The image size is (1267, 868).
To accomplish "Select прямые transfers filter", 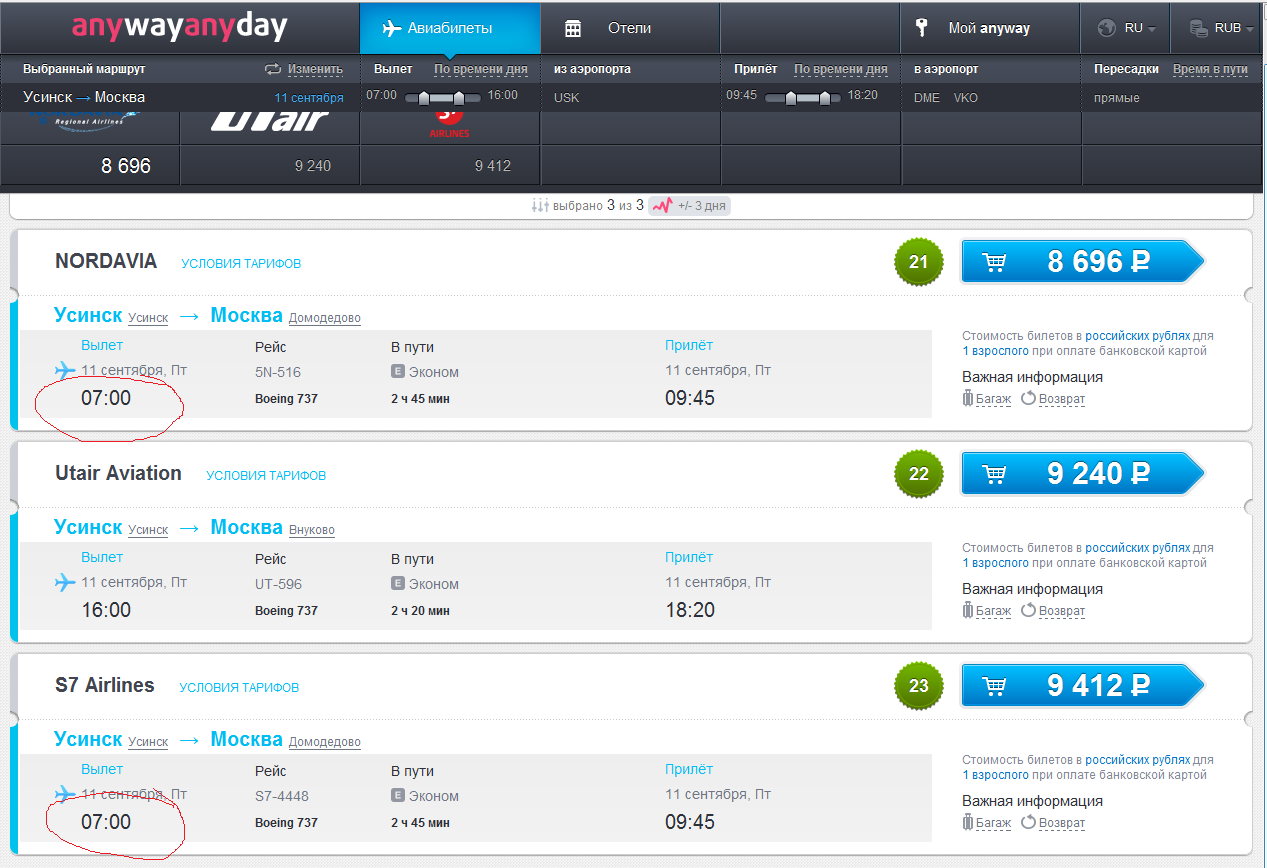I will point(1117,98).
